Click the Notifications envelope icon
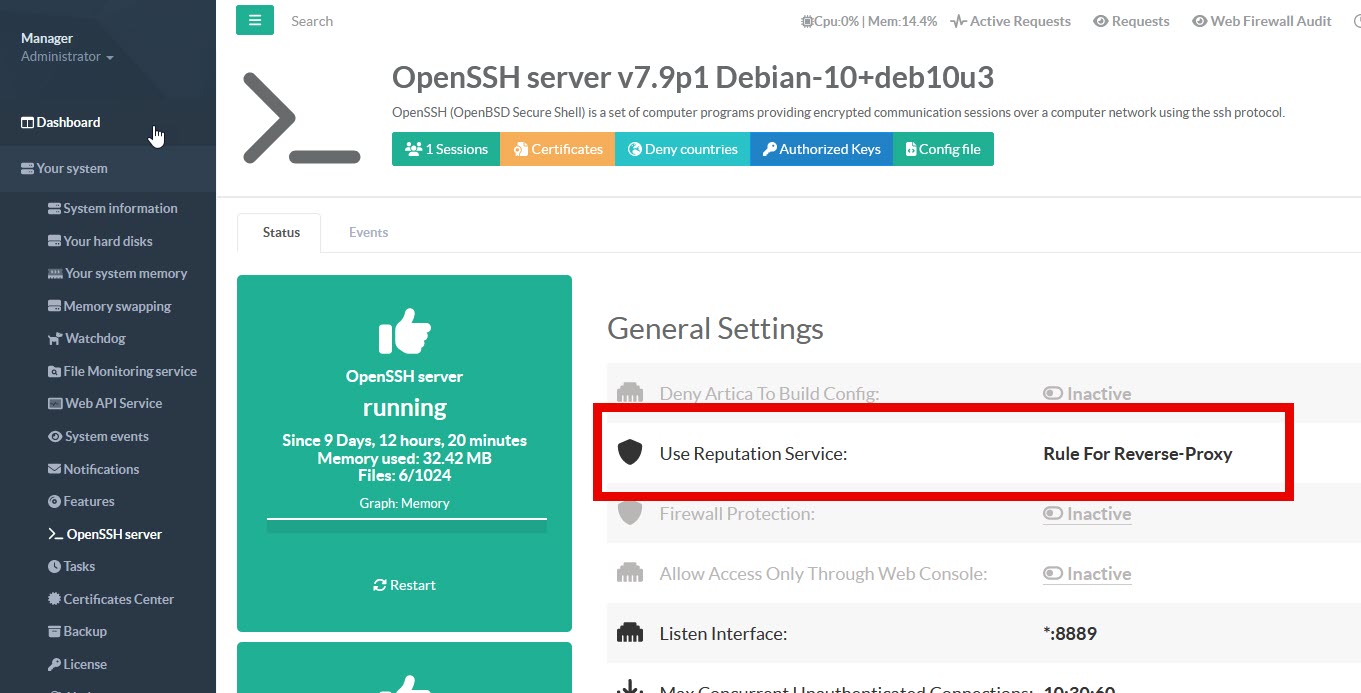Screen dimensions: 1361x693 click(55, 469)
